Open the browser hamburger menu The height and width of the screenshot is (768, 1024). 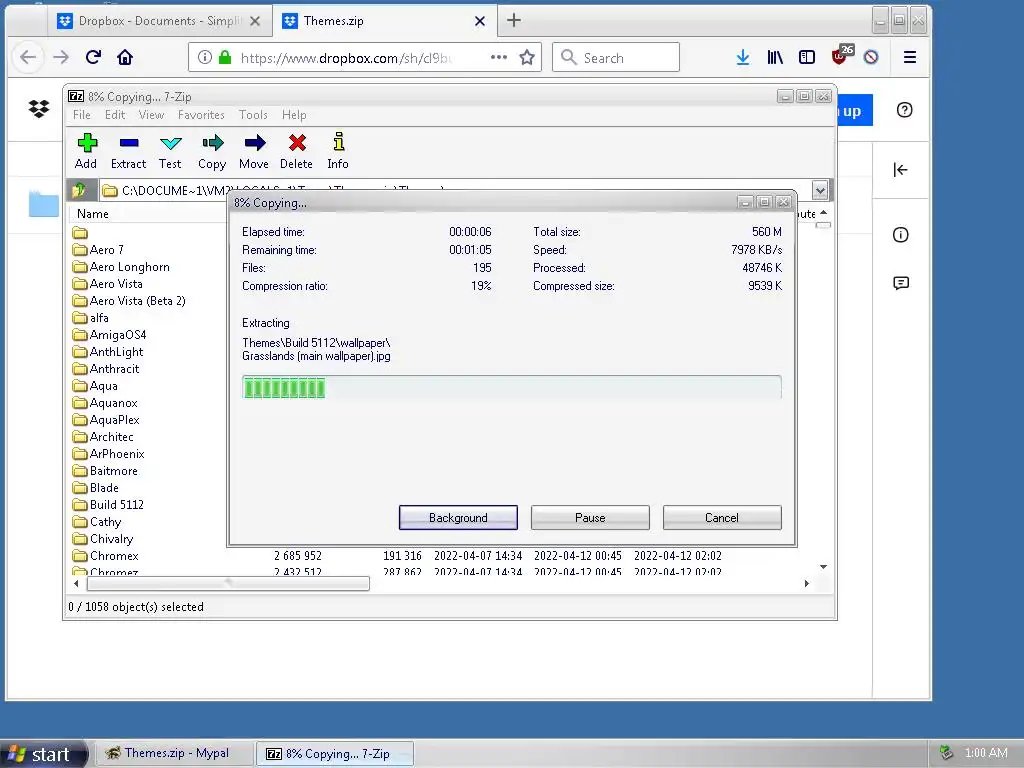tap(910, 57)
